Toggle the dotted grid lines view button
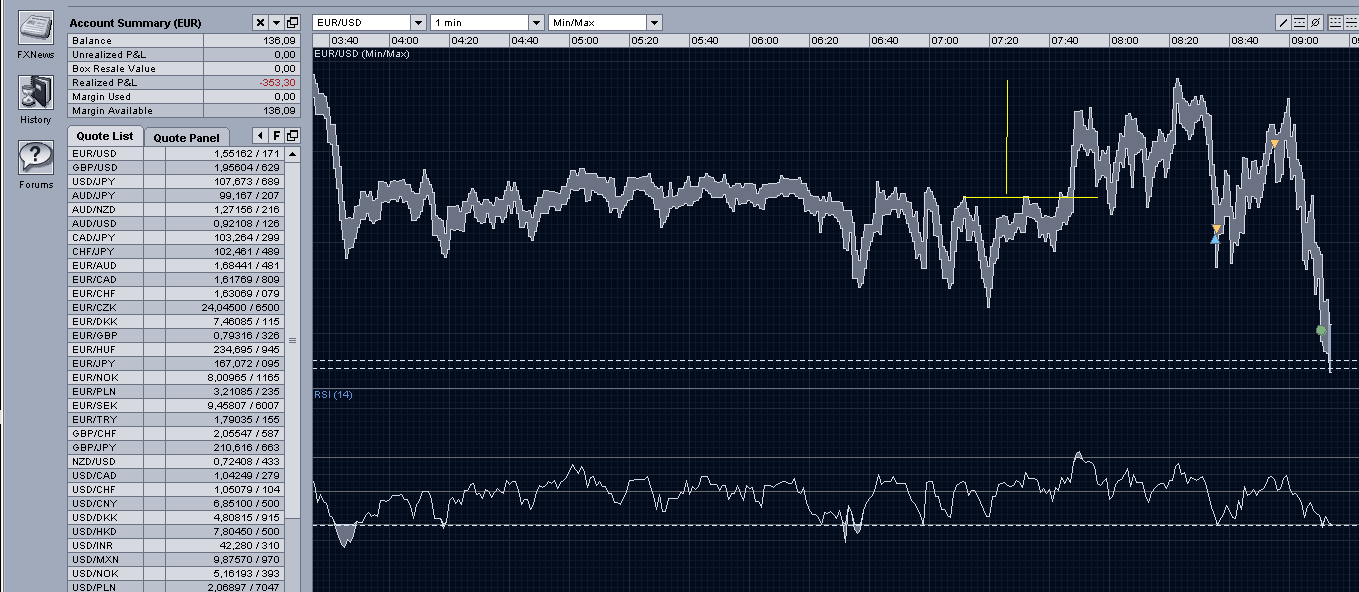This screenshot has height=592, width=1359. [x=1335, y=22]
